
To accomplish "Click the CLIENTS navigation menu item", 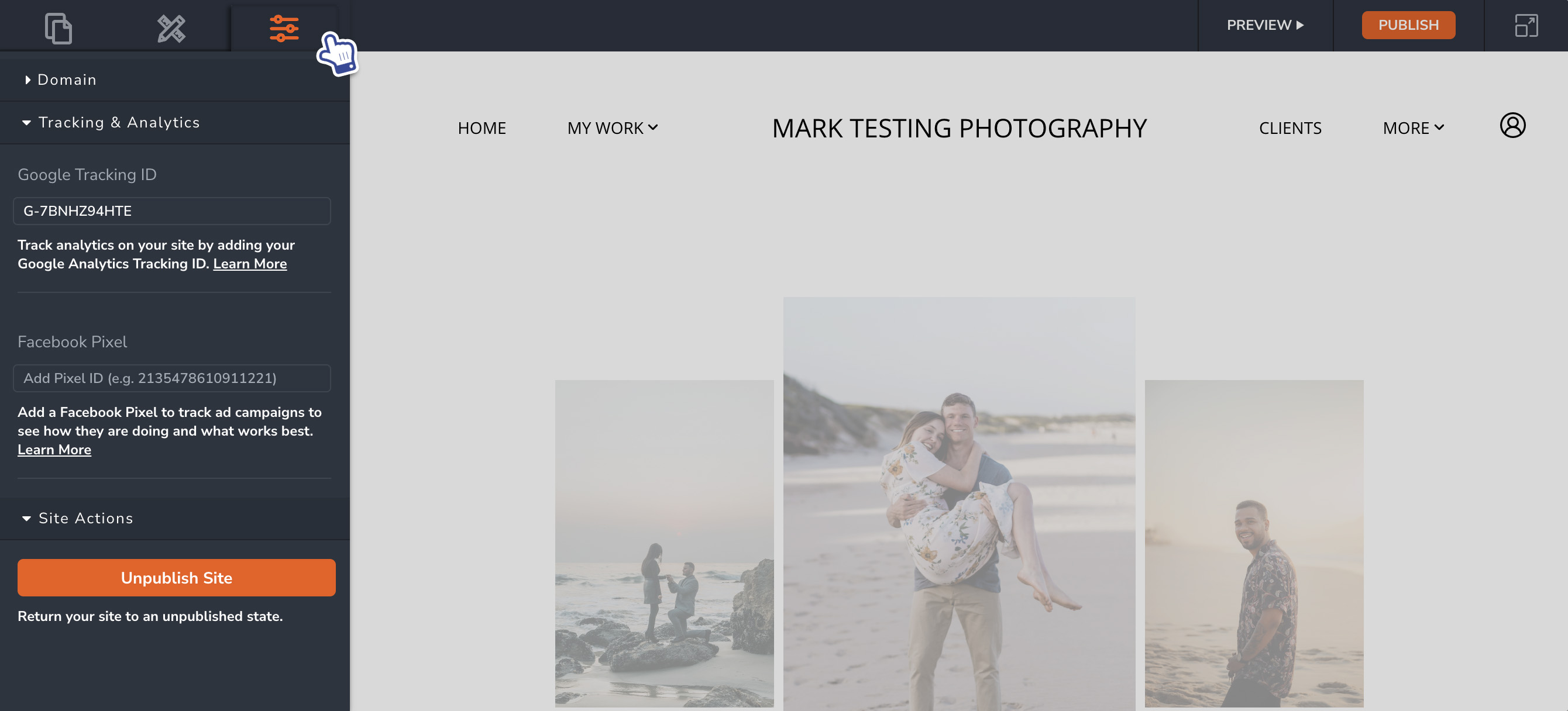I will [1290, 127].
